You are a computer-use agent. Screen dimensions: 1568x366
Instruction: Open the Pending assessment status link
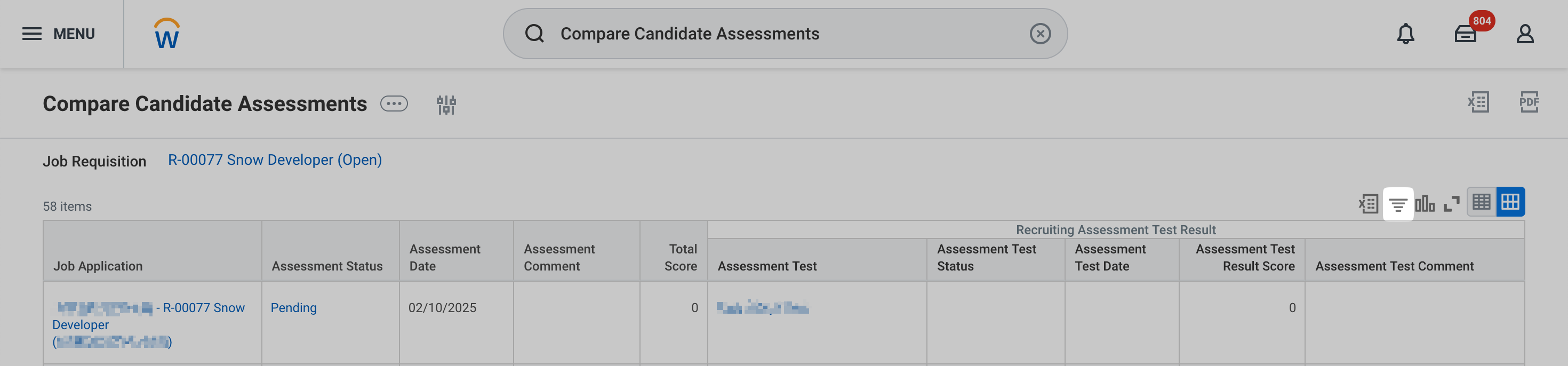[x=293, y=307]
